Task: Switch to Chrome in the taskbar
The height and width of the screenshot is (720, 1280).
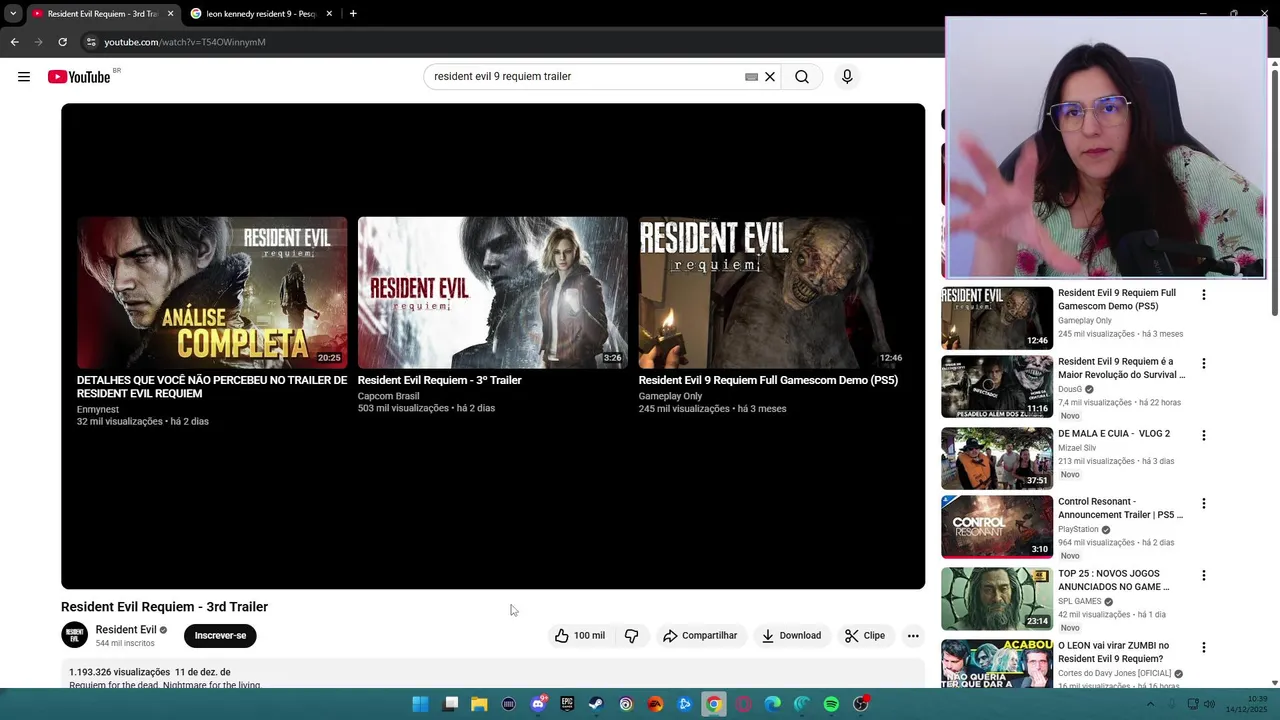Action: coord(714,704)
